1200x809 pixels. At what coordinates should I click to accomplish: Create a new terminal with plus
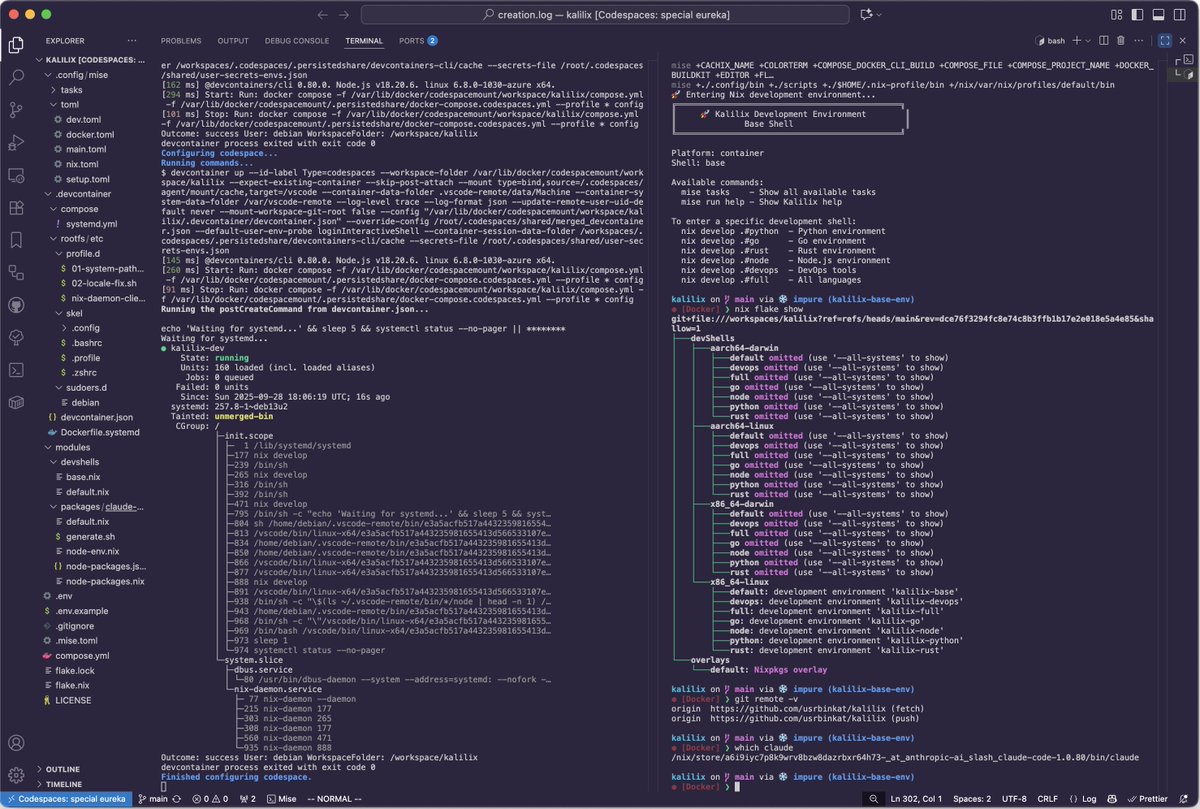[x=1075, y=41]
